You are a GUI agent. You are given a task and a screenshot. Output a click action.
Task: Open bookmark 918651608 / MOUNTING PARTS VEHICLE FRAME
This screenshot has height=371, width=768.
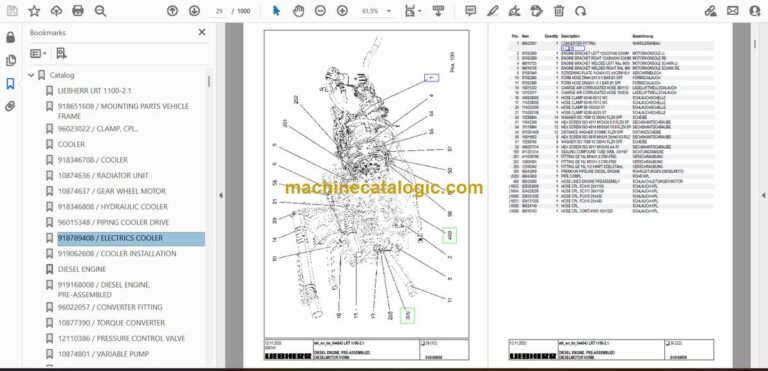pyautogui.click(x=123, y=111)
